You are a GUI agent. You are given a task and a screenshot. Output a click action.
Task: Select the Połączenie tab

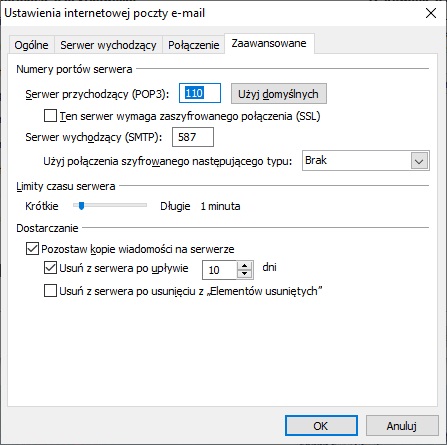(193, 45)
